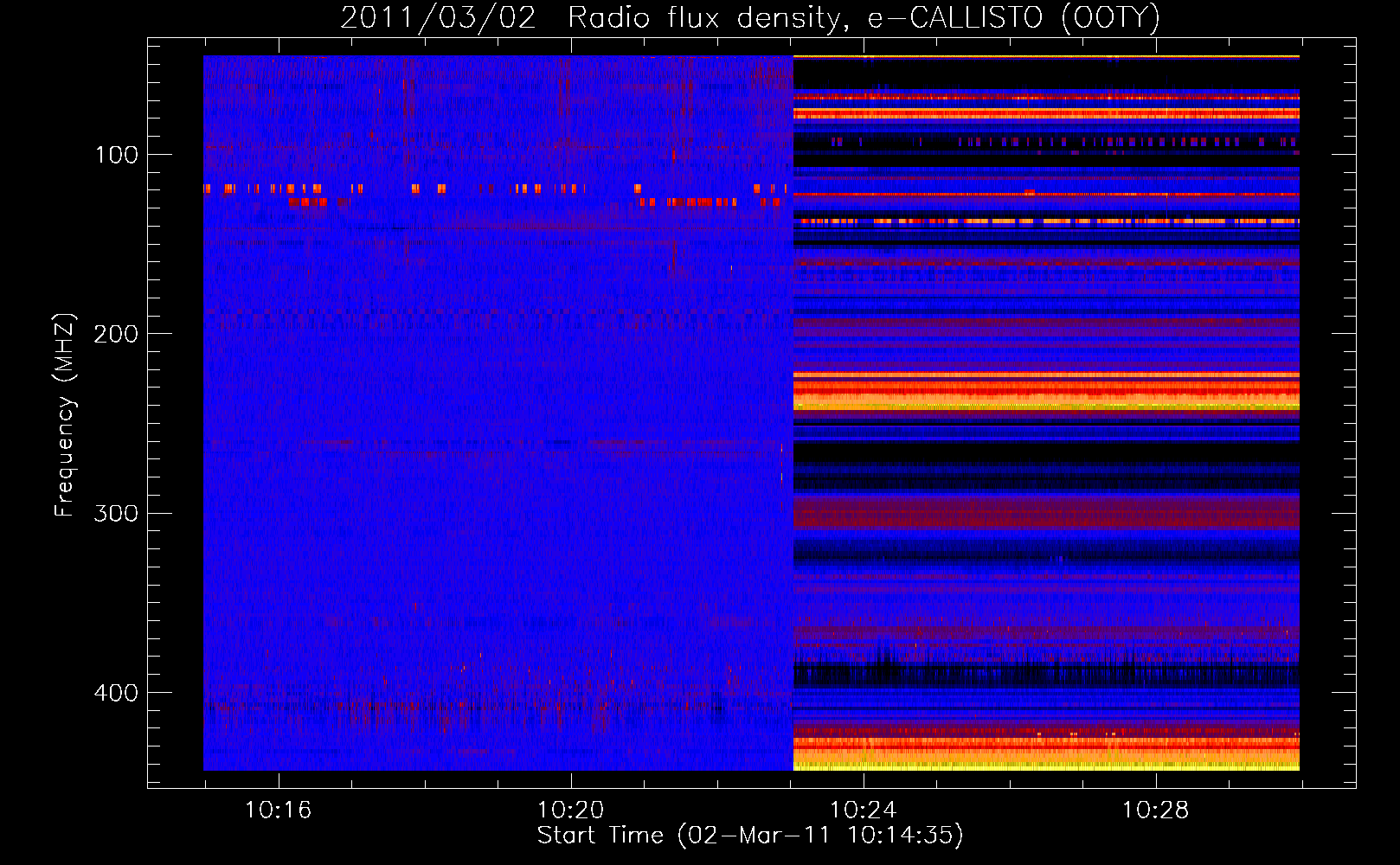Click the 100 frequency tick label

coord(117,155)
